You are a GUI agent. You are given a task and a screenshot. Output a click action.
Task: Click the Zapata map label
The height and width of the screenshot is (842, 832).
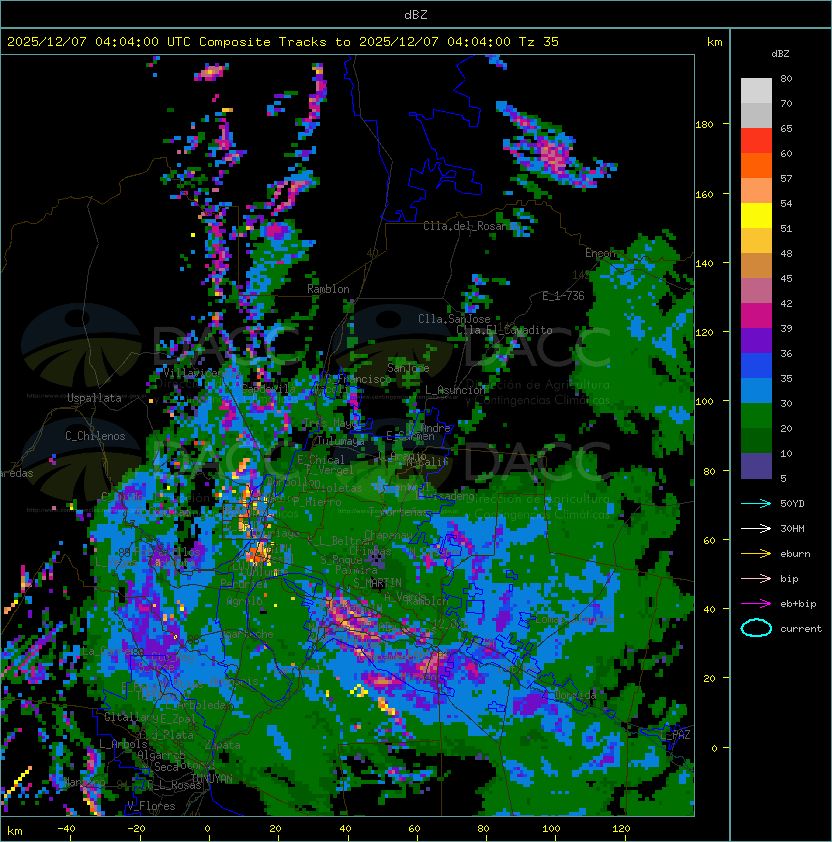point(222,745)
